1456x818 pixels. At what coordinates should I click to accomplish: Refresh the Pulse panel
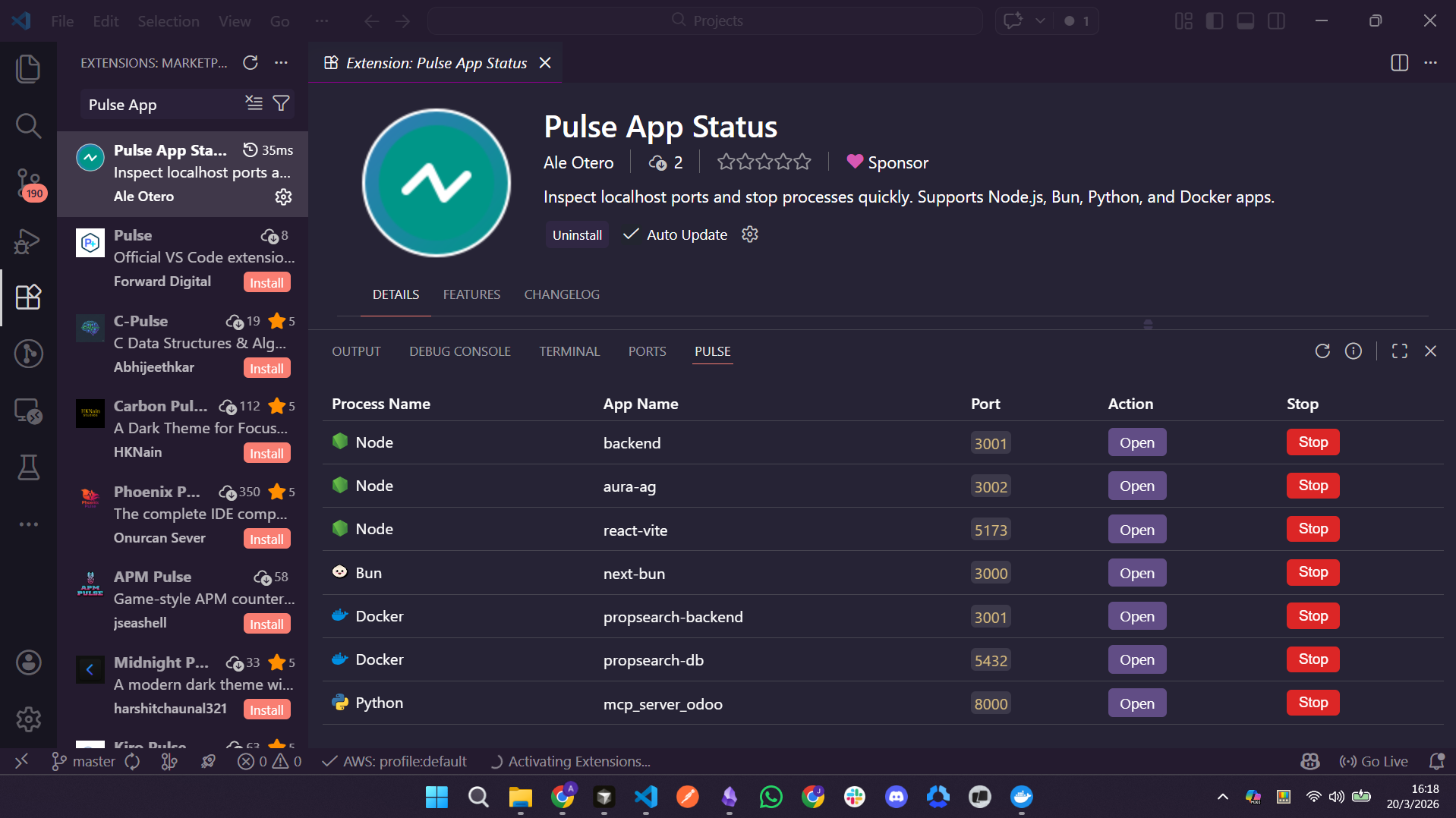1322,351
